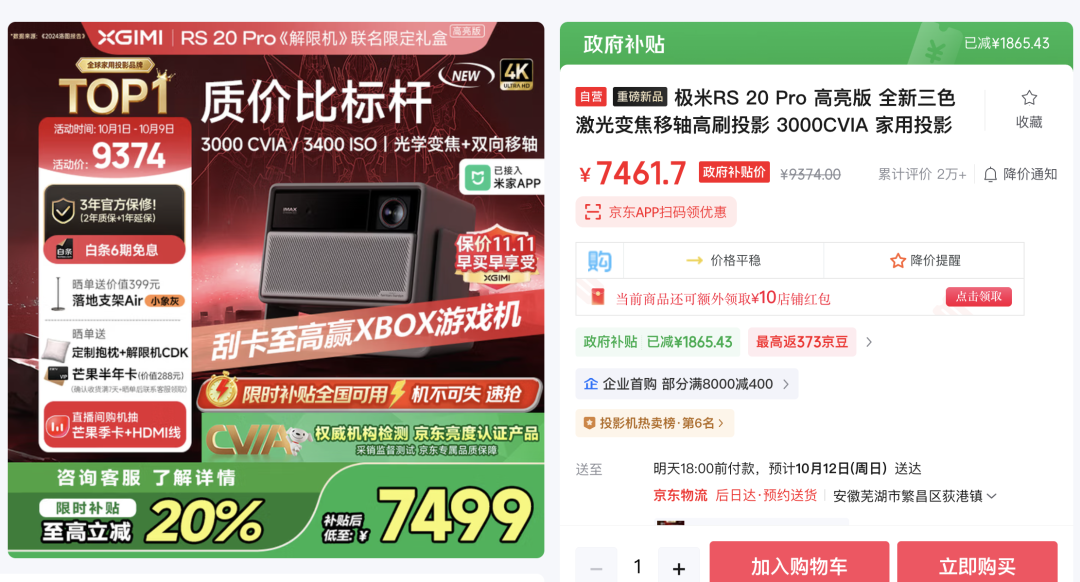Click 立即购买 button

click(x=977, y=563)
